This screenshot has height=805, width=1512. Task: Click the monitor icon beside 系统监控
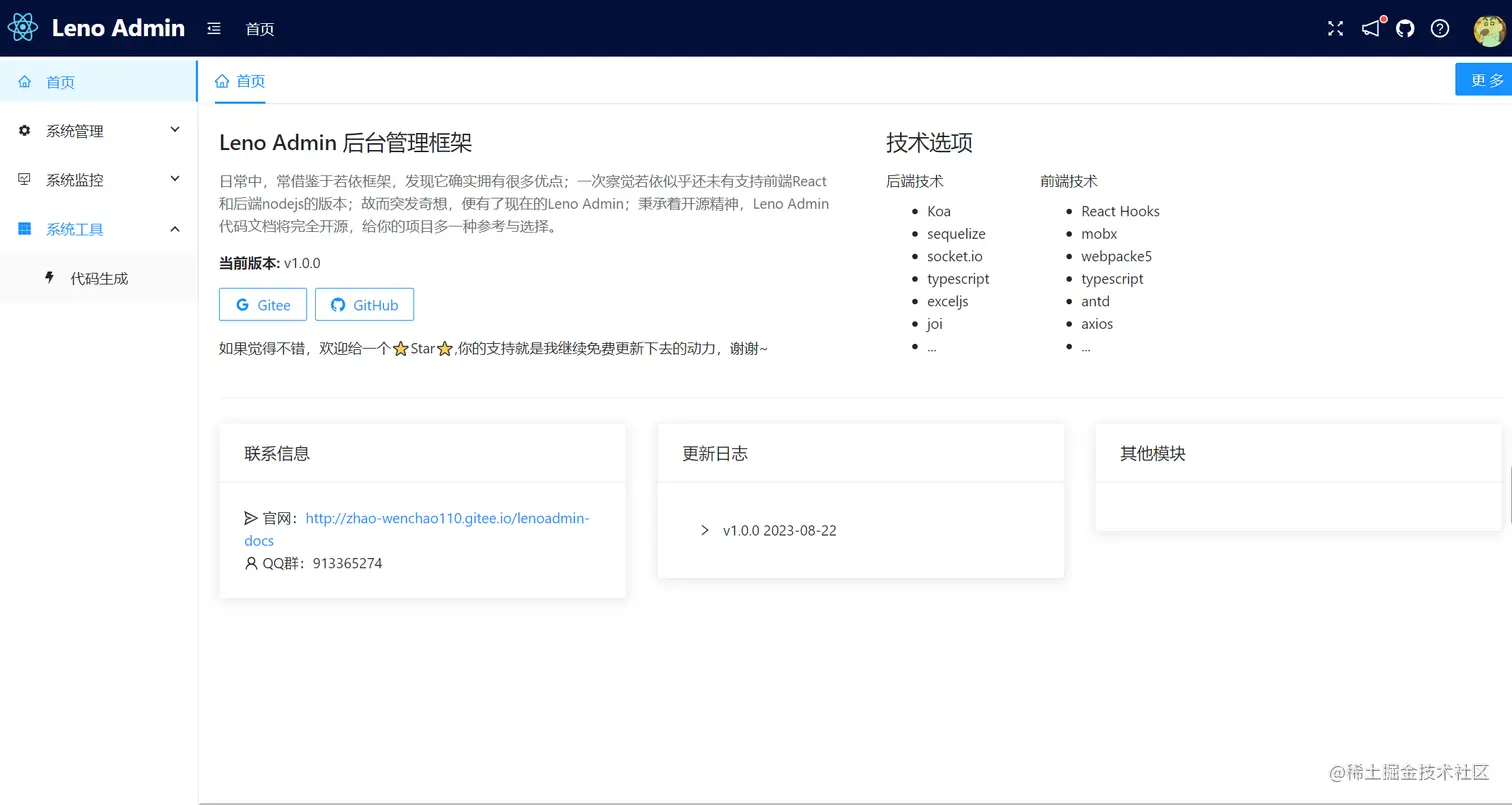click(25, 180)
